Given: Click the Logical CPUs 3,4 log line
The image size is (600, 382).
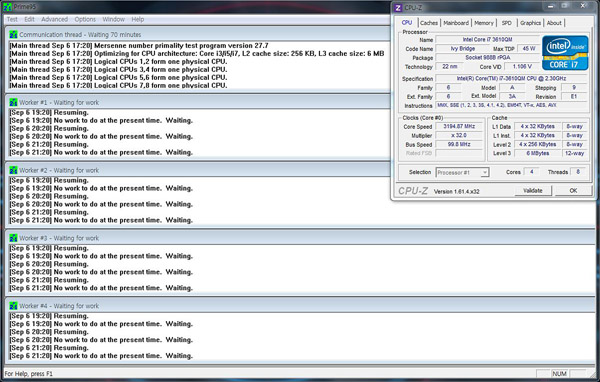Looking at the screenshot, I should pyautogui.click(x=118, y=69).
